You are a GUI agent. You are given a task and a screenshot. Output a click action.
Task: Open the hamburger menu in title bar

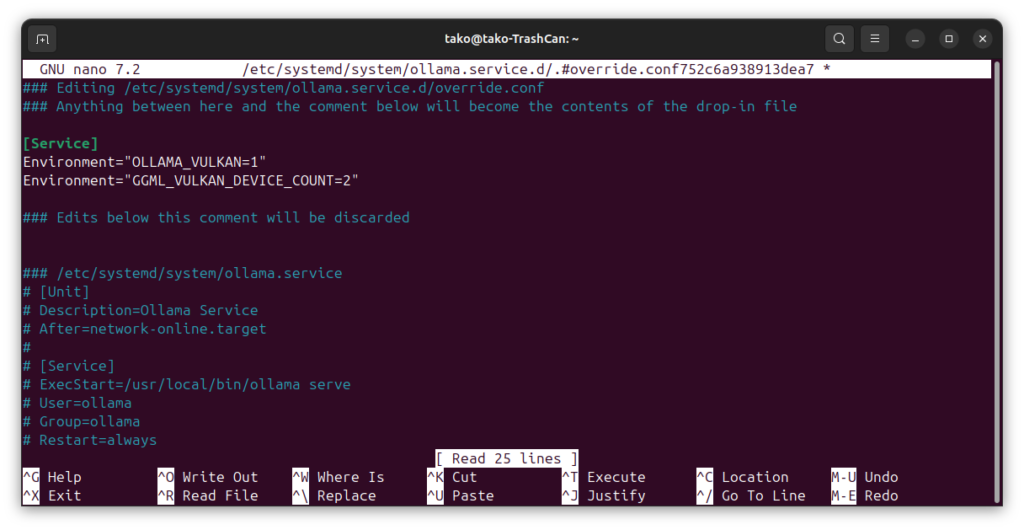(x=874, y=39)
